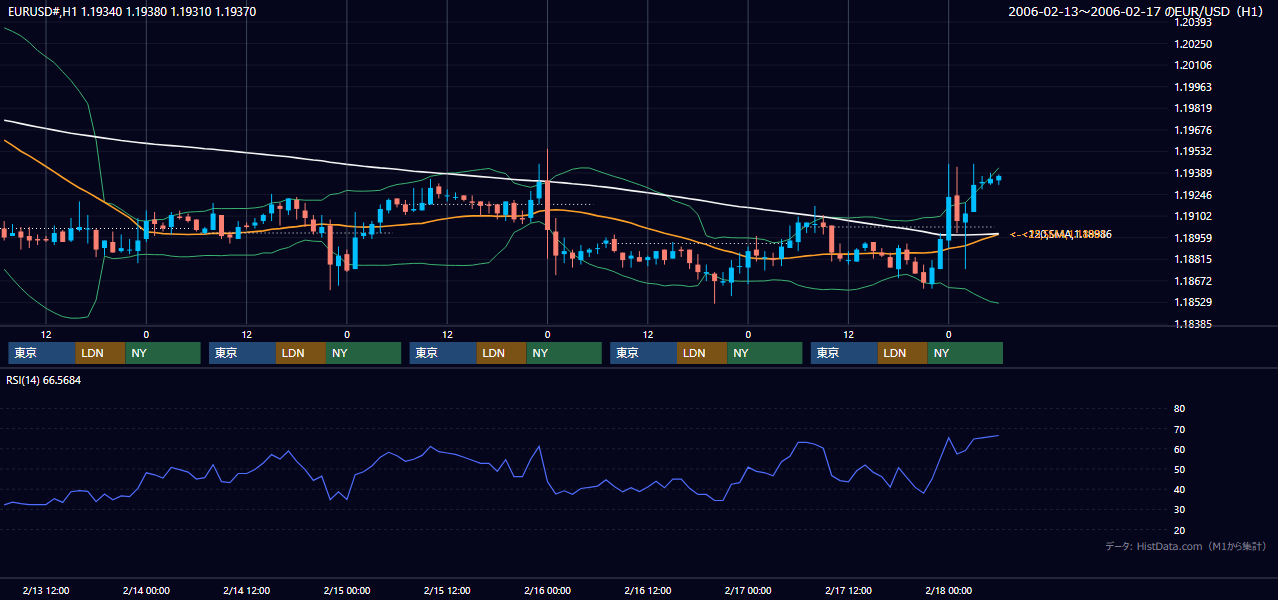Viewport: 1278px width, 600px height.
Task: Click price level 1.18672 on axis
Action: [1194, 281]
